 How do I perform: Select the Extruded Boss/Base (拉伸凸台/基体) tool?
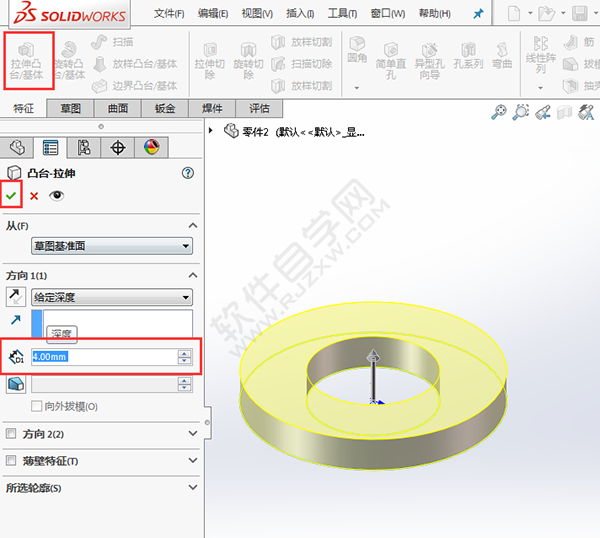27,61
